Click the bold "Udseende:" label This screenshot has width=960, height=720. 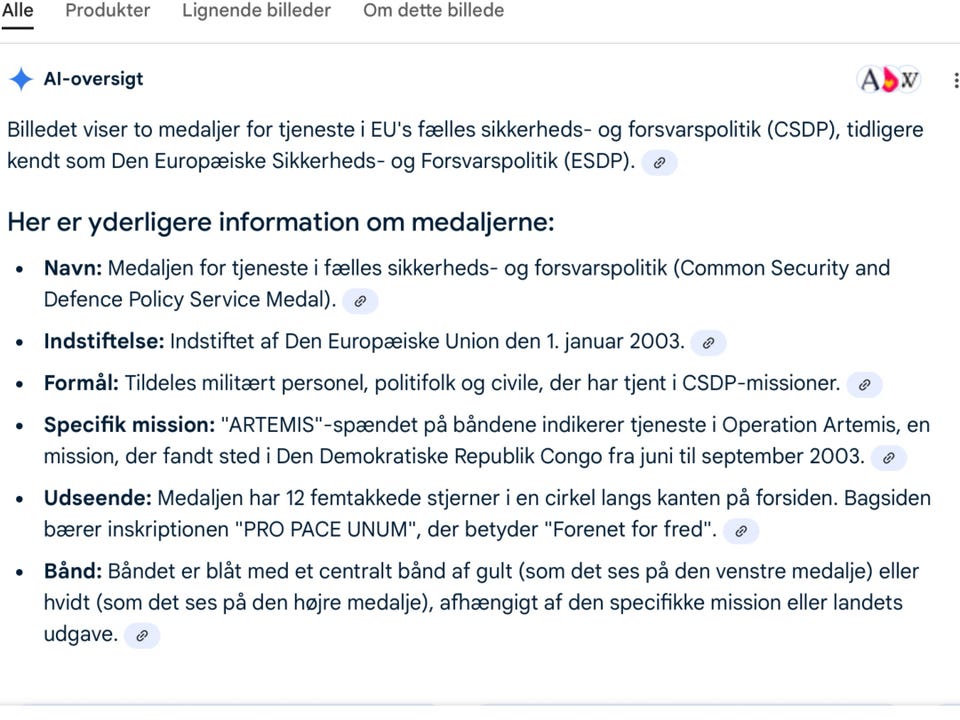98,498
